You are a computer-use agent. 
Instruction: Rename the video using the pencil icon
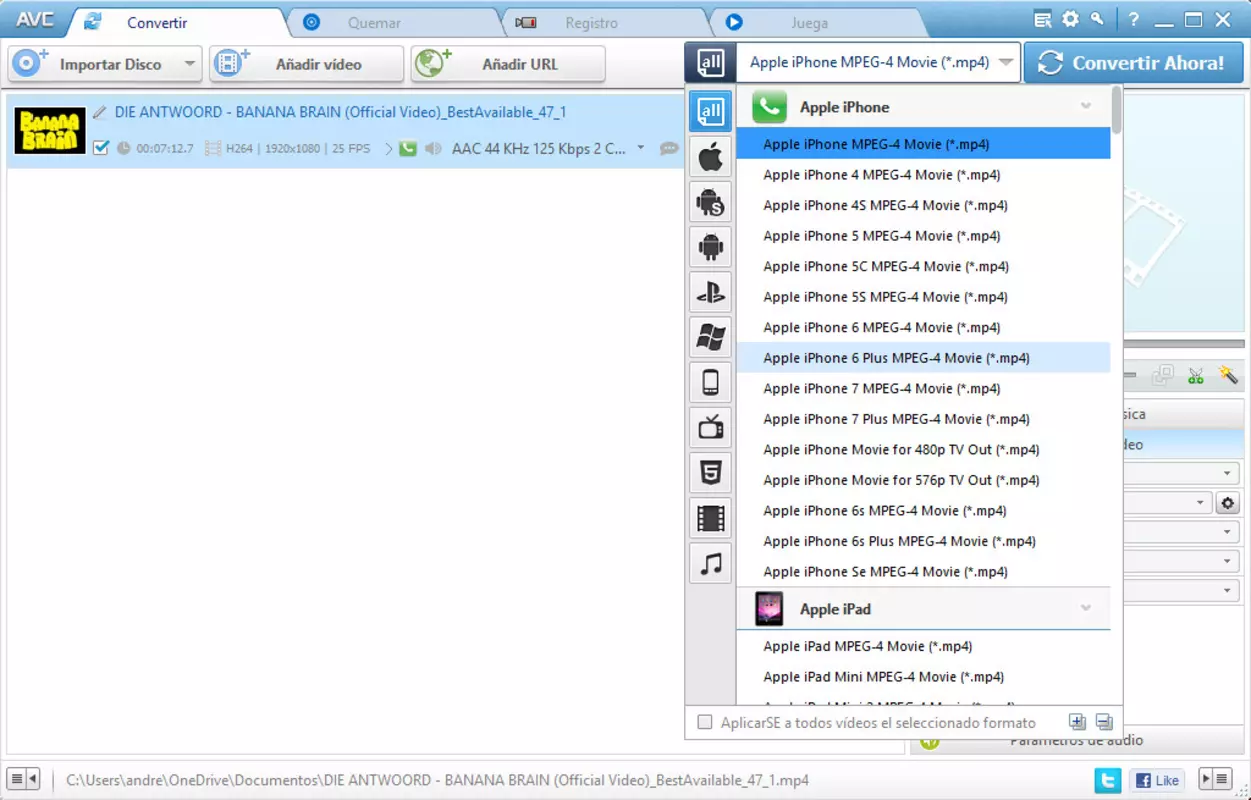pos(100,113)
